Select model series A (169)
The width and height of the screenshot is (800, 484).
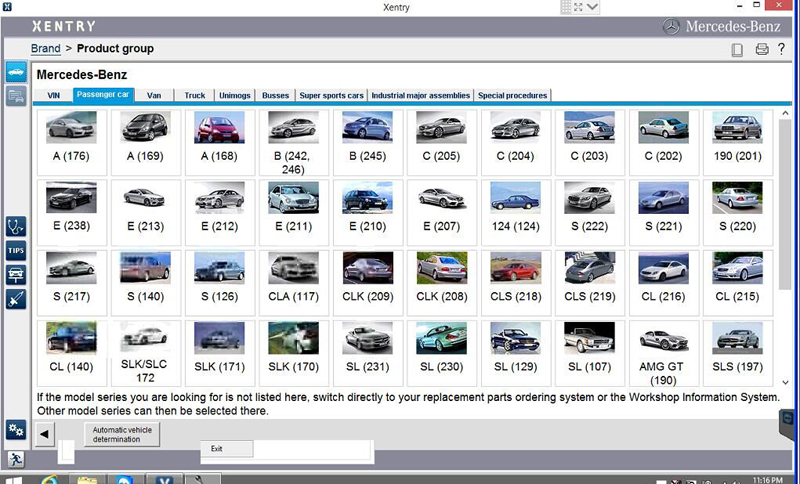pos(145,142)
